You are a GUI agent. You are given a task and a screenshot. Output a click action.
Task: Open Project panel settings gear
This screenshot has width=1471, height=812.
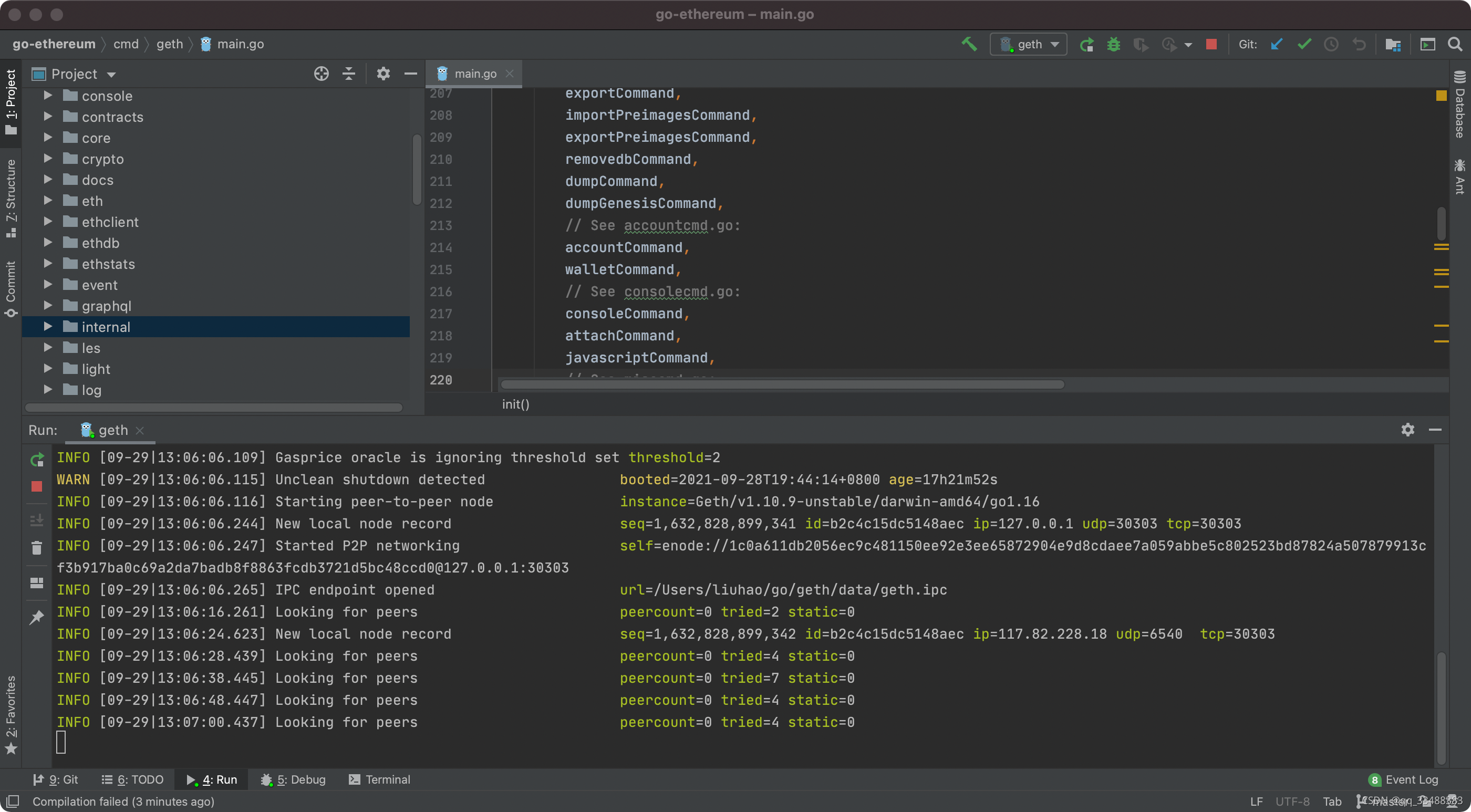(383, 74)
